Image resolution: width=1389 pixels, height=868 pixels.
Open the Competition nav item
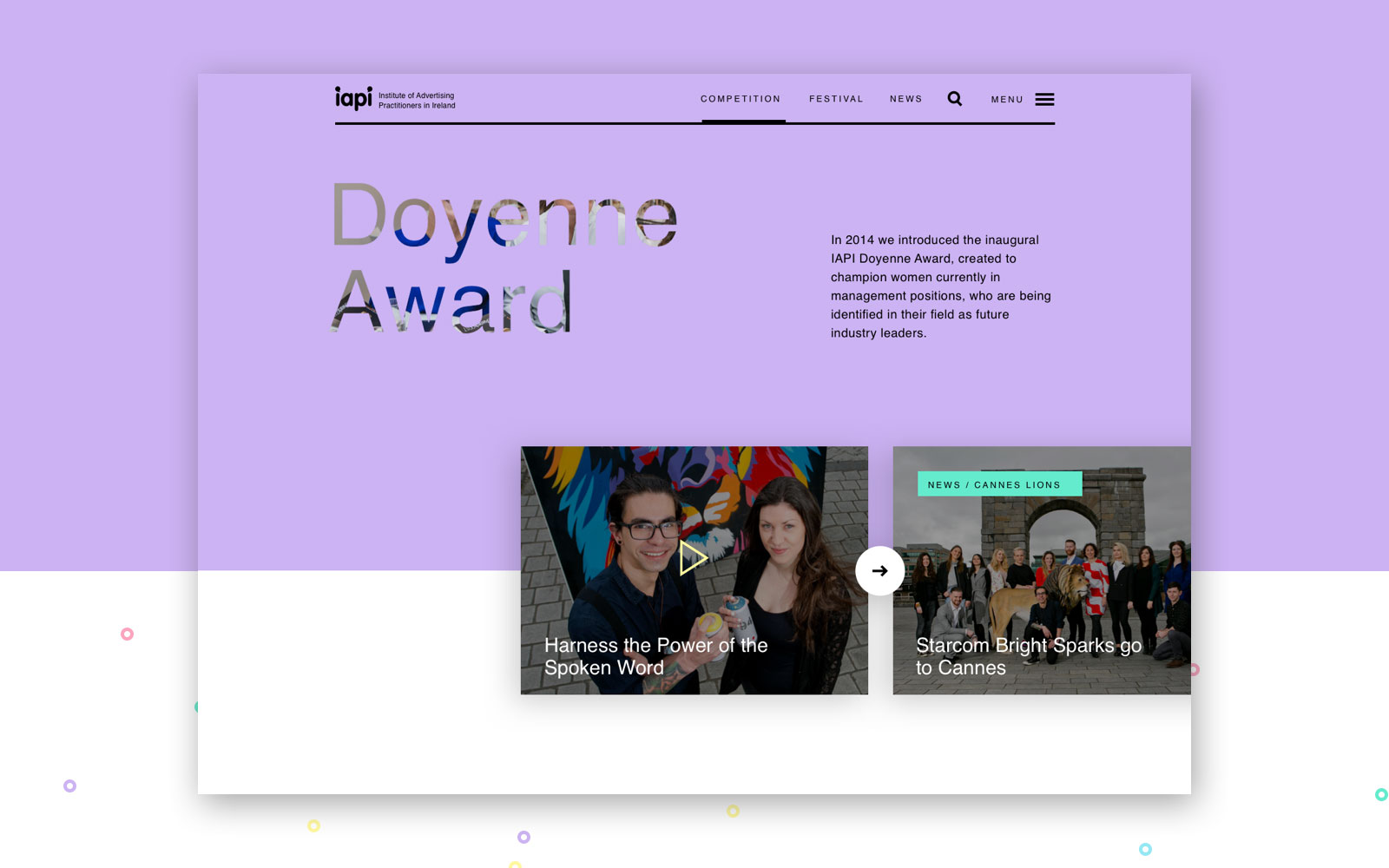(741, 99)
